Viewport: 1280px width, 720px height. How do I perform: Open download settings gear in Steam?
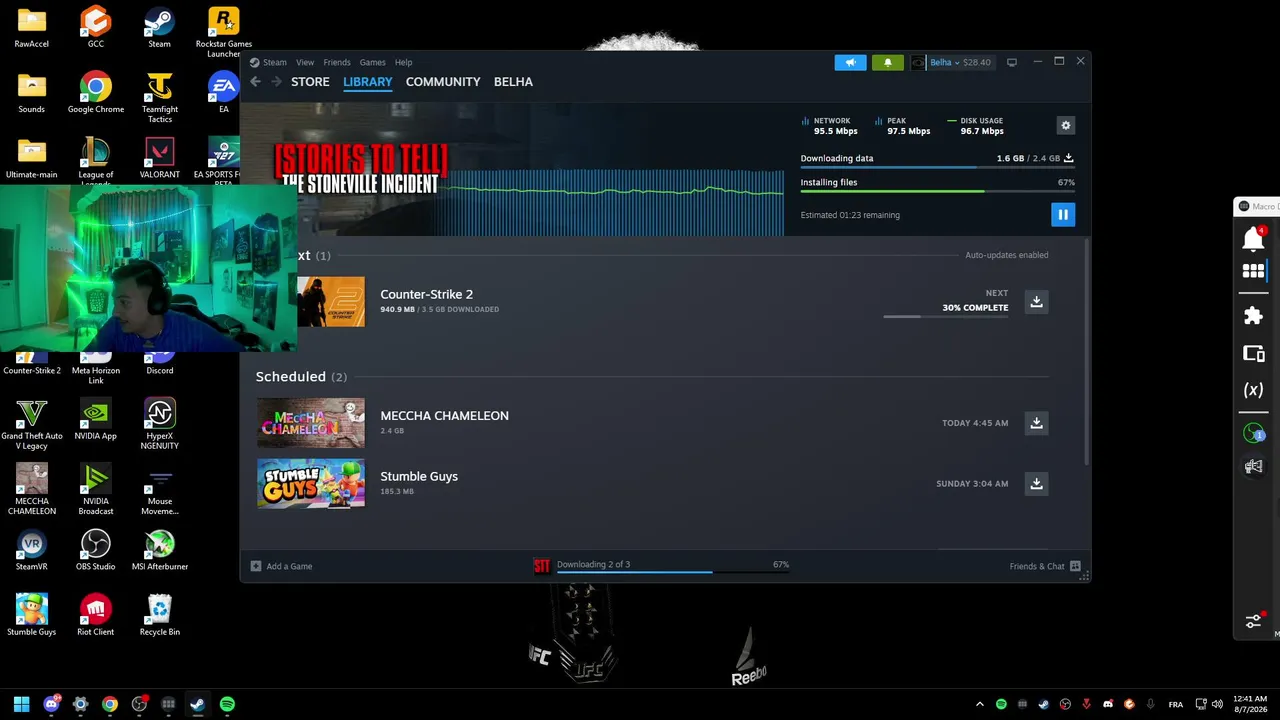[x=1065, y=125]
